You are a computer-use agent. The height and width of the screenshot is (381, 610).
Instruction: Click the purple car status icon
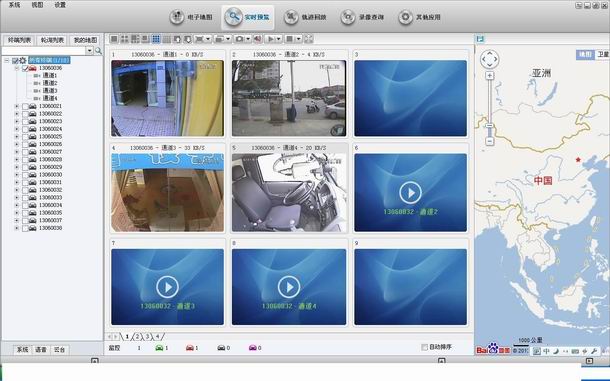coord(252,348)
